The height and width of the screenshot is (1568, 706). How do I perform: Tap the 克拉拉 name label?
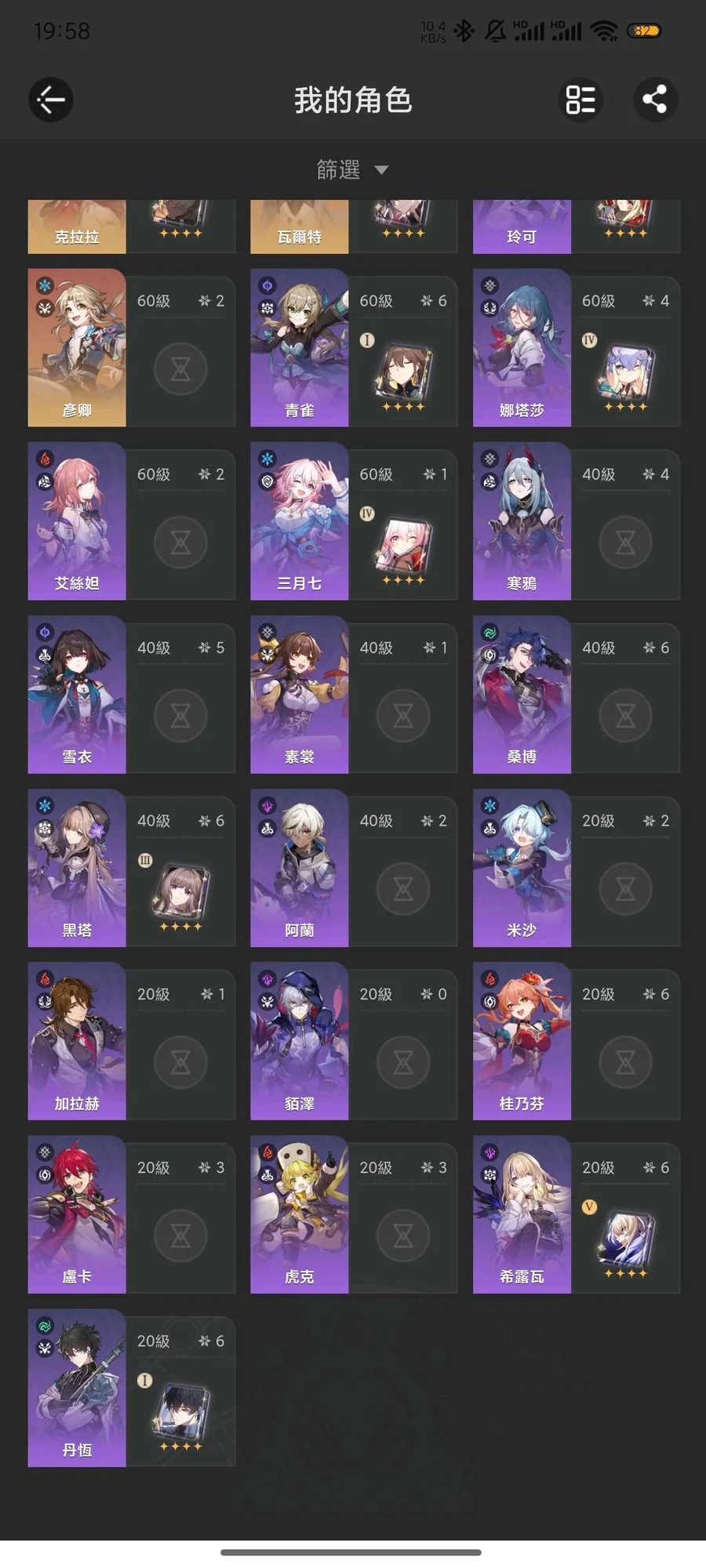coord(77,237)
